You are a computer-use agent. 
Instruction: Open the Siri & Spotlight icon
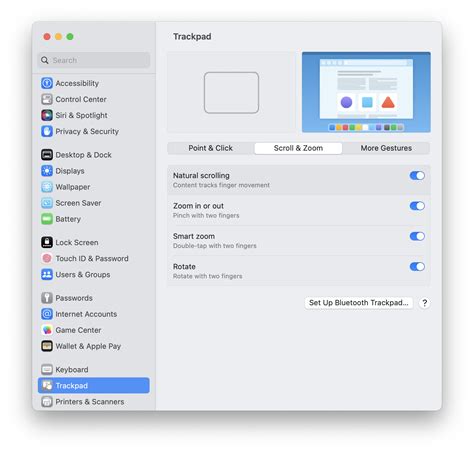47,115
